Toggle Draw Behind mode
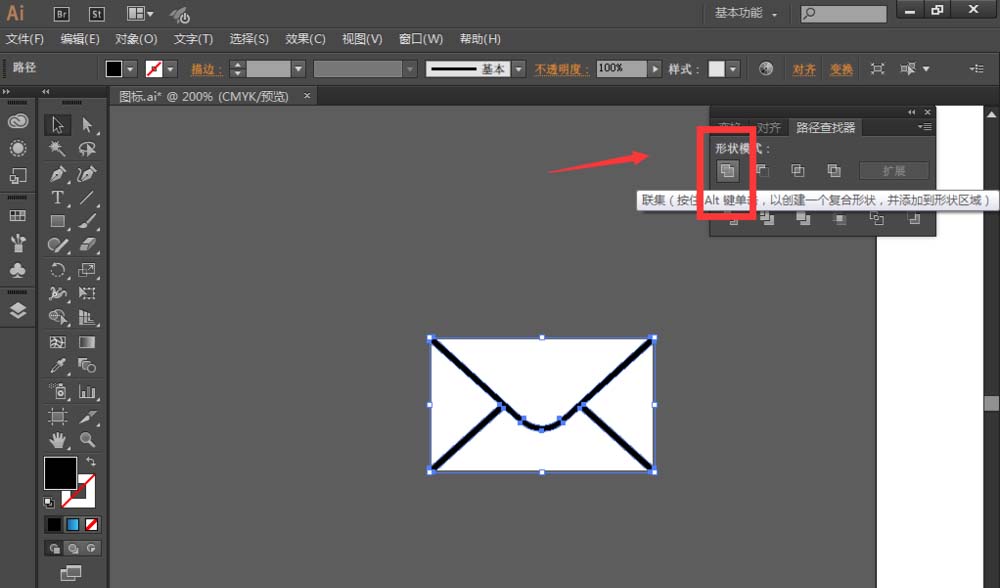The image size is (1000, 588). (x=73, y=548)
